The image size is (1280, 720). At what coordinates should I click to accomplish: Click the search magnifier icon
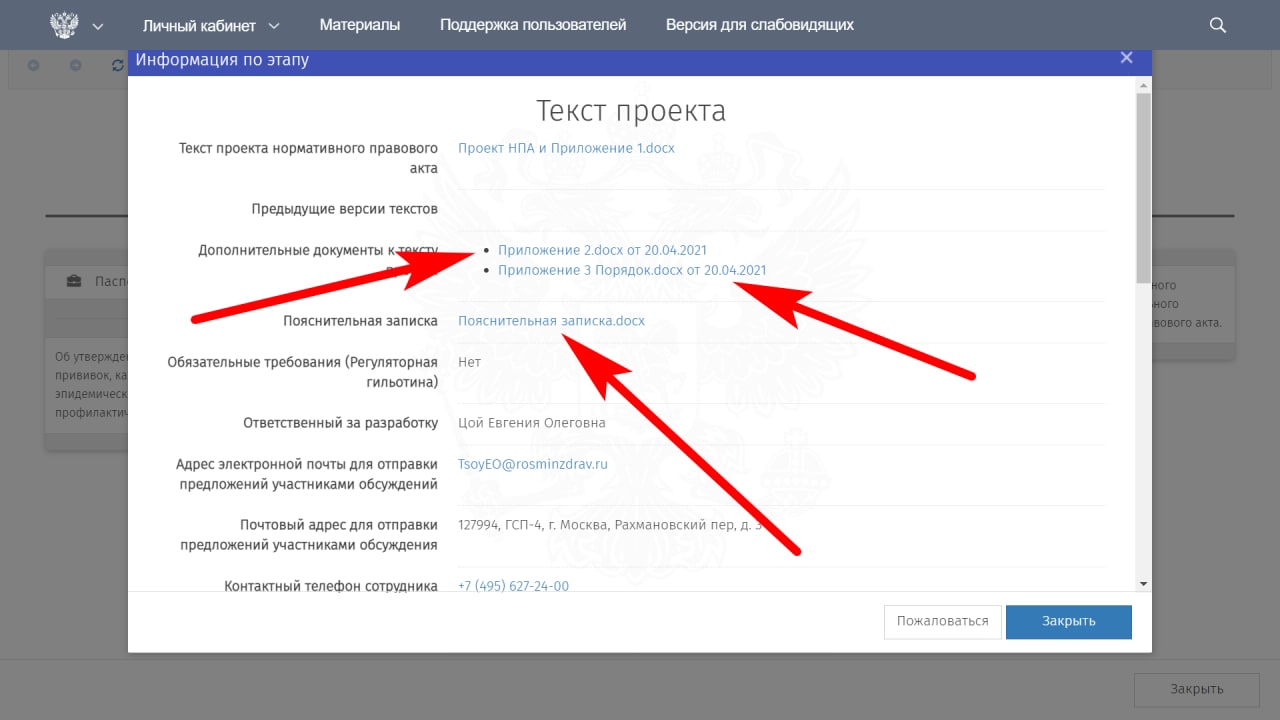pos(1217,25)
